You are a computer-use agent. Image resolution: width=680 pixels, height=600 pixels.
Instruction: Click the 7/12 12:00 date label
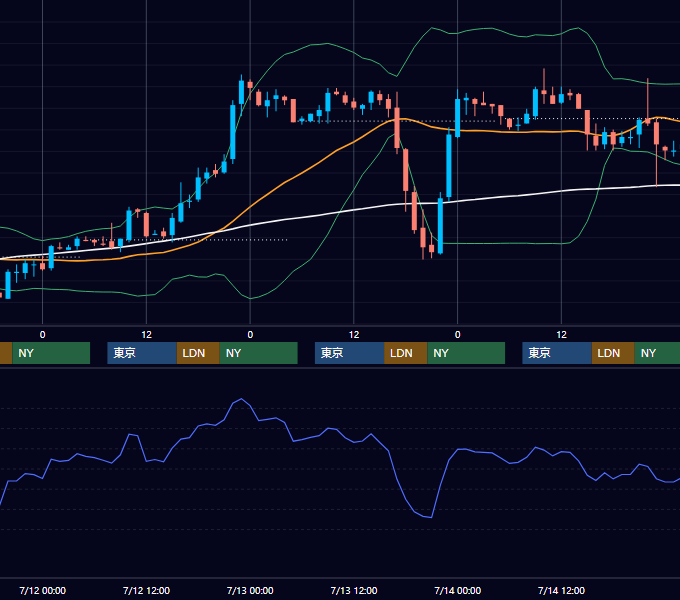click(x=146, y=590)
